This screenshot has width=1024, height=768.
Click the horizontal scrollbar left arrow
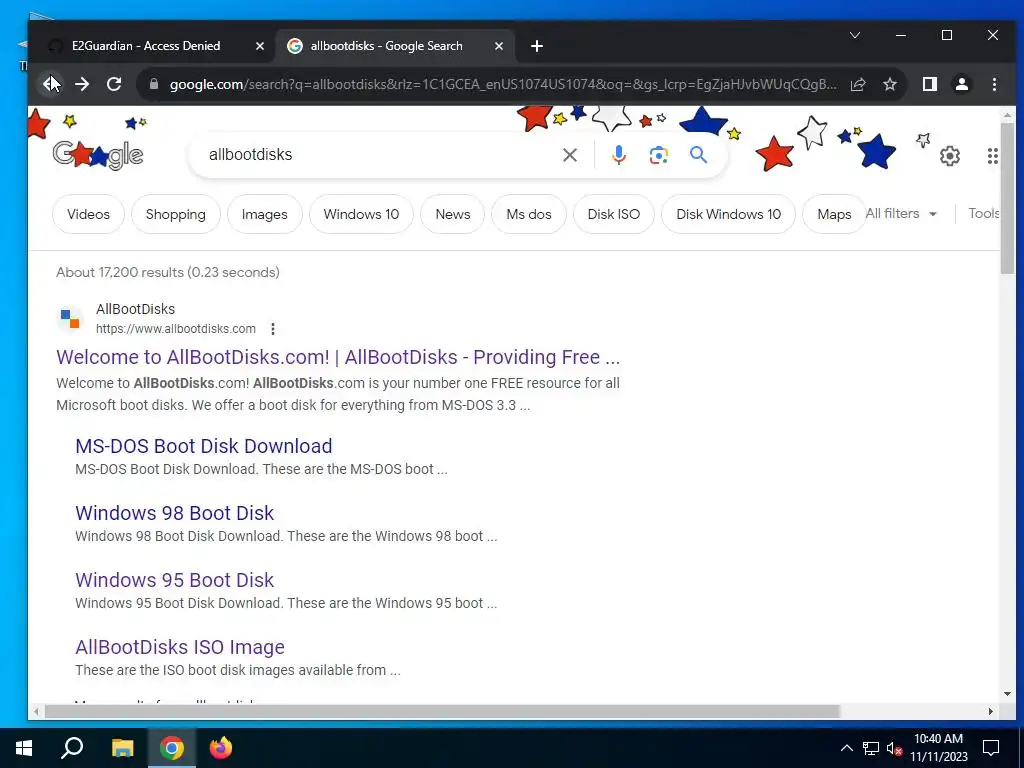37,711
